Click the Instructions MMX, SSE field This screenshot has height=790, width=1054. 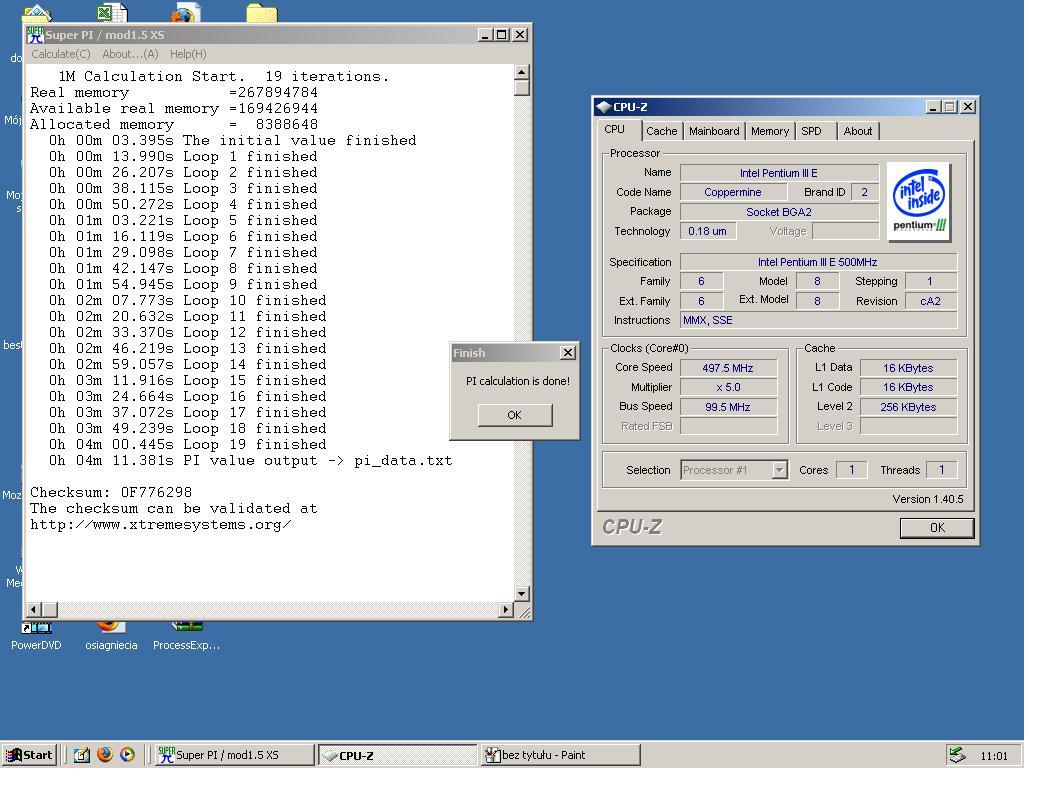pyautogui.click(x=818, y=320)
